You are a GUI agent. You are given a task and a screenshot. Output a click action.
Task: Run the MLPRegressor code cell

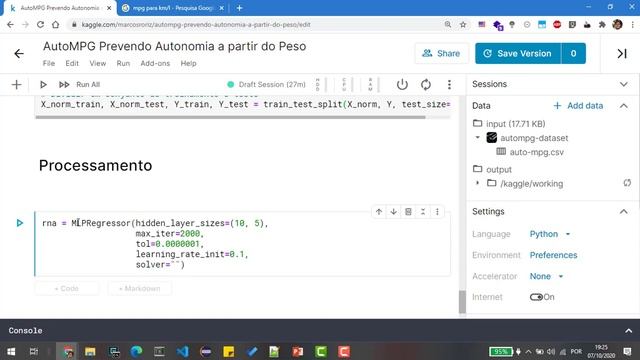20,223
